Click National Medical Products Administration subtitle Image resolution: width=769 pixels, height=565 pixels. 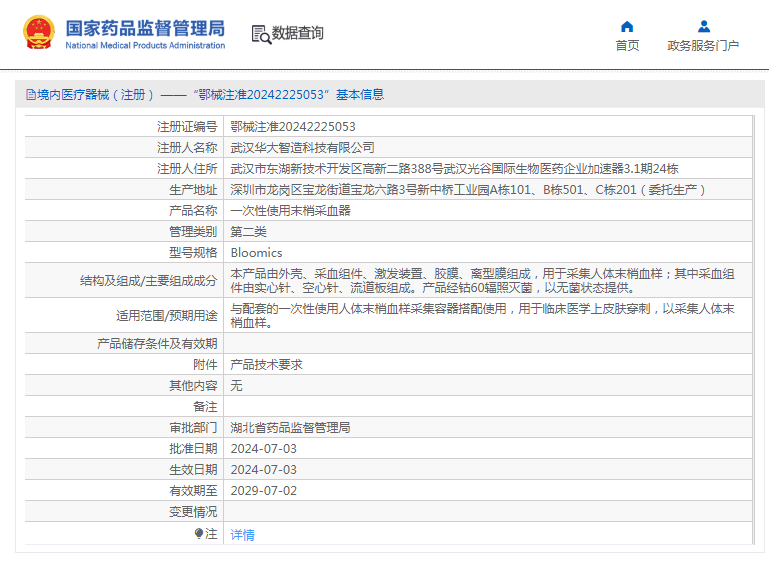tap(145, 45)
